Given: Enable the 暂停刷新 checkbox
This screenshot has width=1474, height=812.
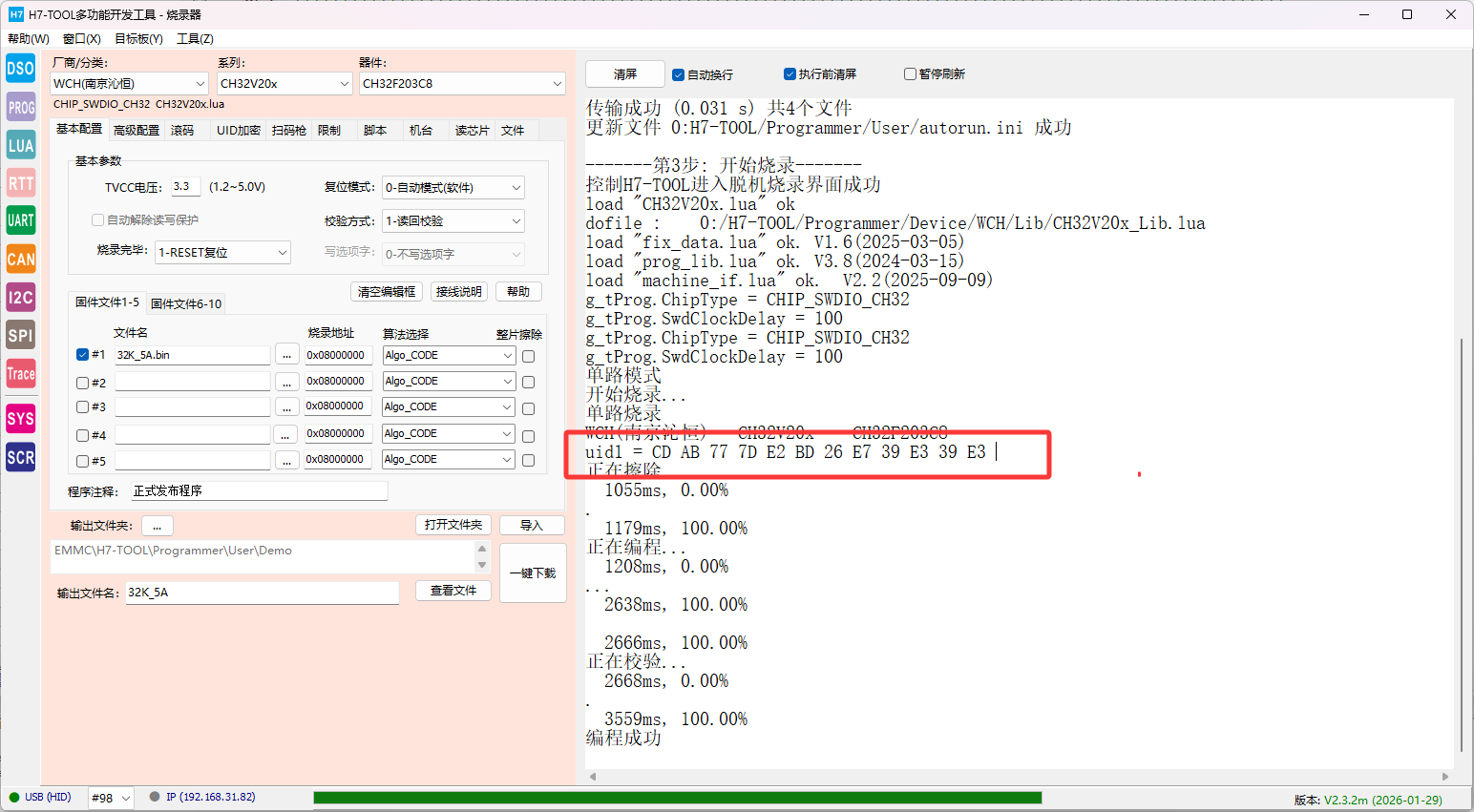Looking at the screenshot, I should pos(910,74).
